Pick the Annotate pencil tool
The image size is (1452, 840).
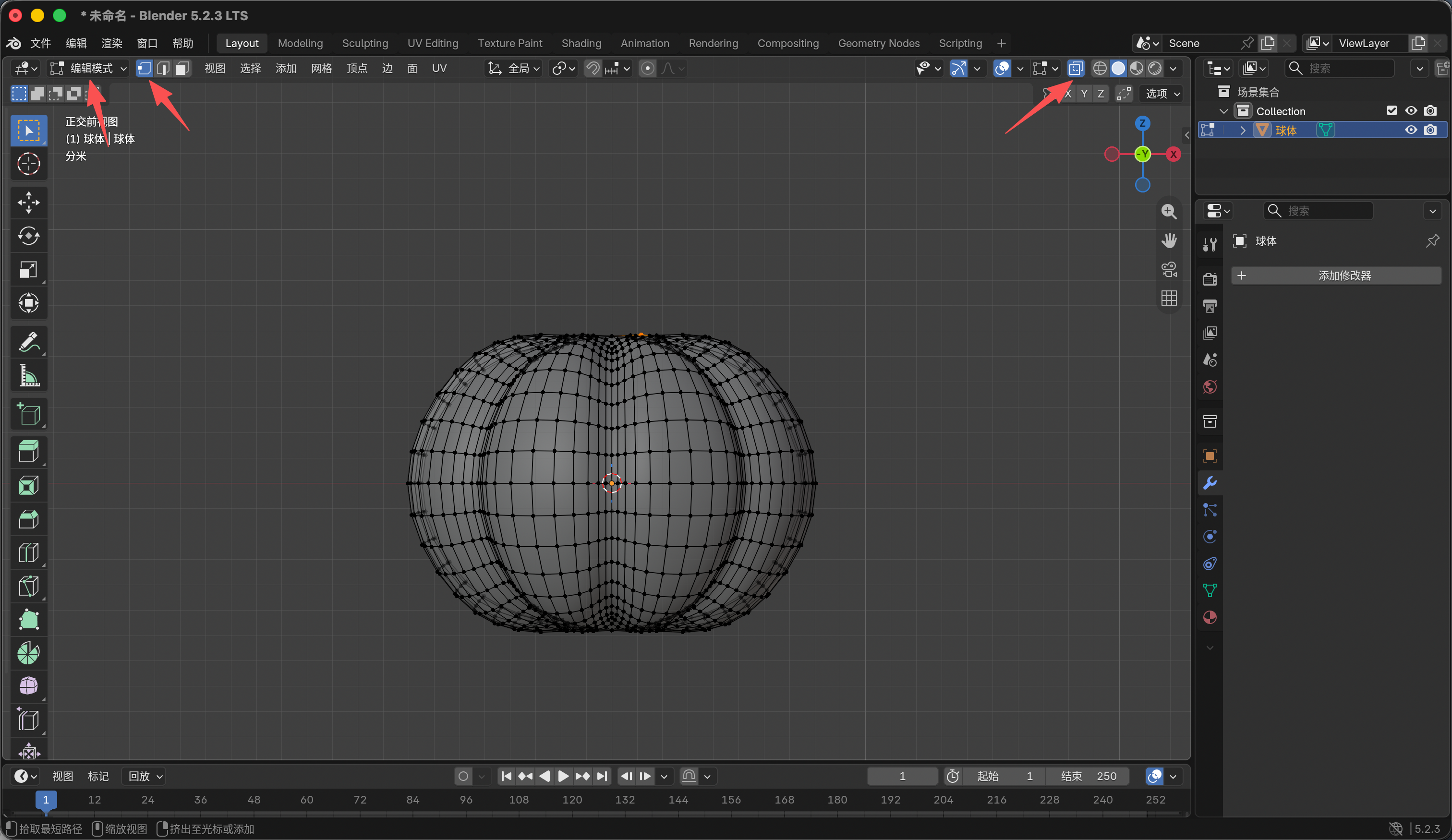tap(29, 342)
